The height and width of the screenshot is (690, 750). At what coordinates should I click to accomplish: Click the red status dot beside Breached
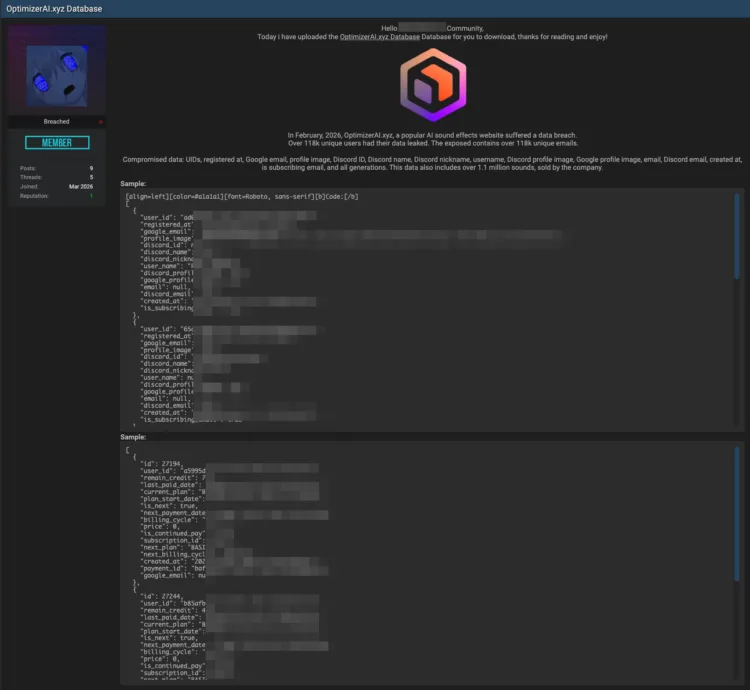(100, 122)
